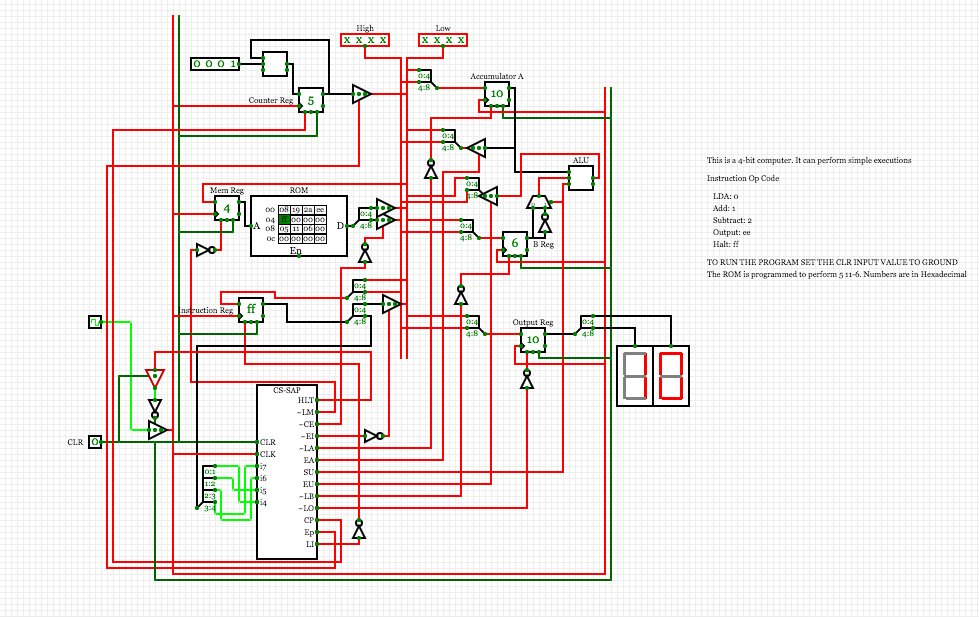Select the red controlled buffer above CLR
This screenshot has height=617, width=979.
[155, 378]
